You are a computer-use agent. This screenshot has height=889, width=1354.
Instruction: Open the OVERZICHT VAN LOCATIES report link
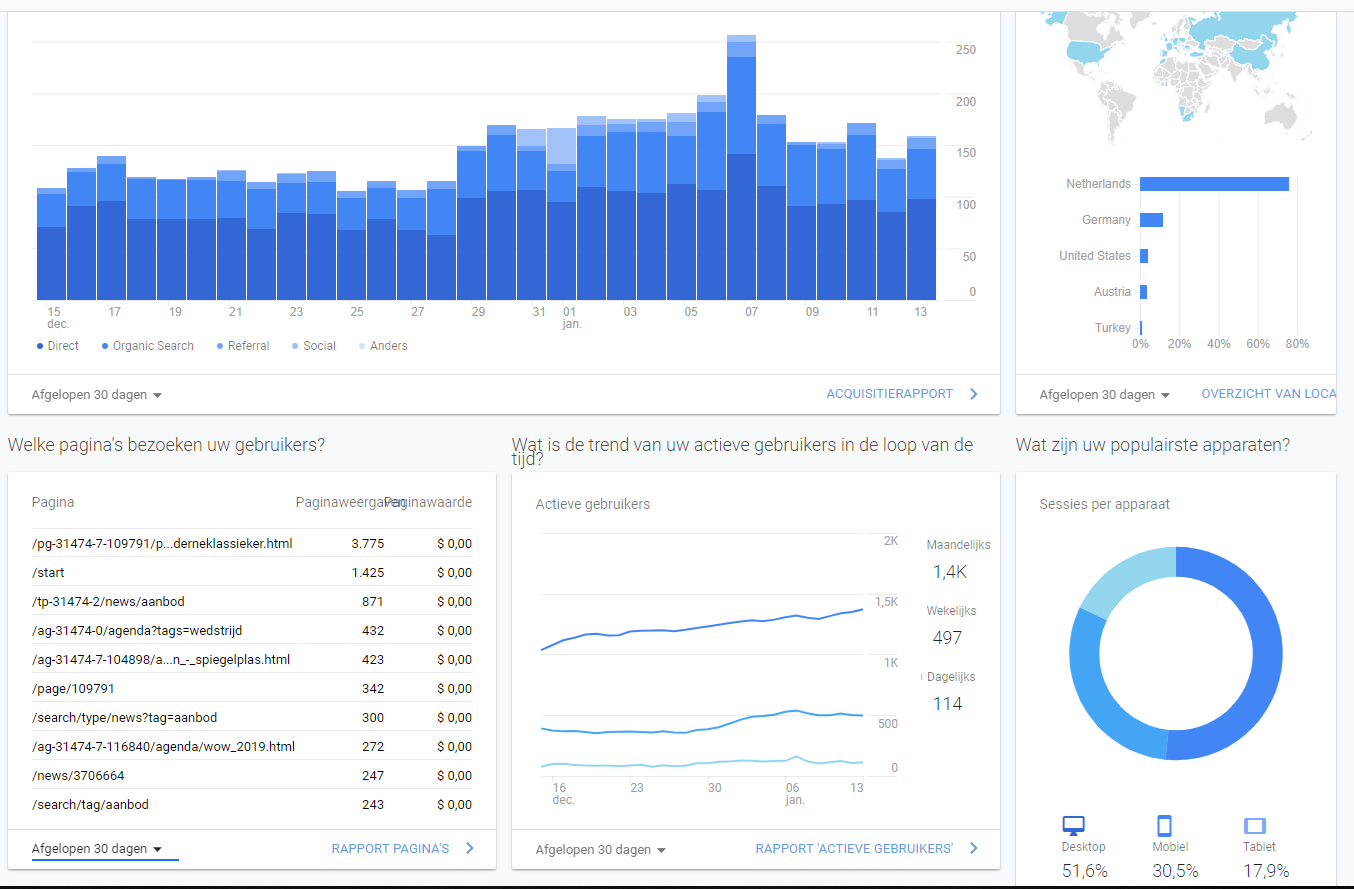point(1268,394)
